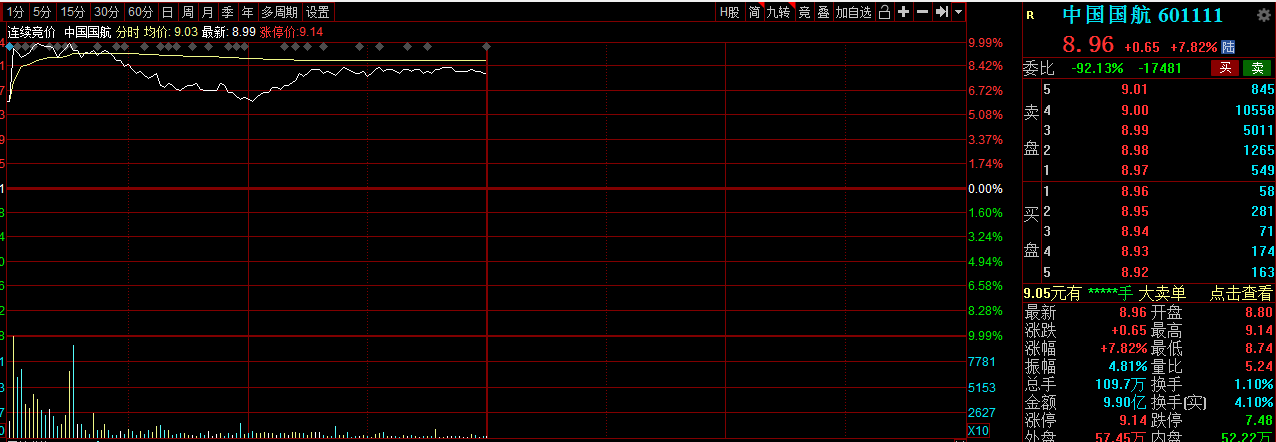Click the X10 volume scale label
Screen dimensions: 1276x442
tap(979, 431)
